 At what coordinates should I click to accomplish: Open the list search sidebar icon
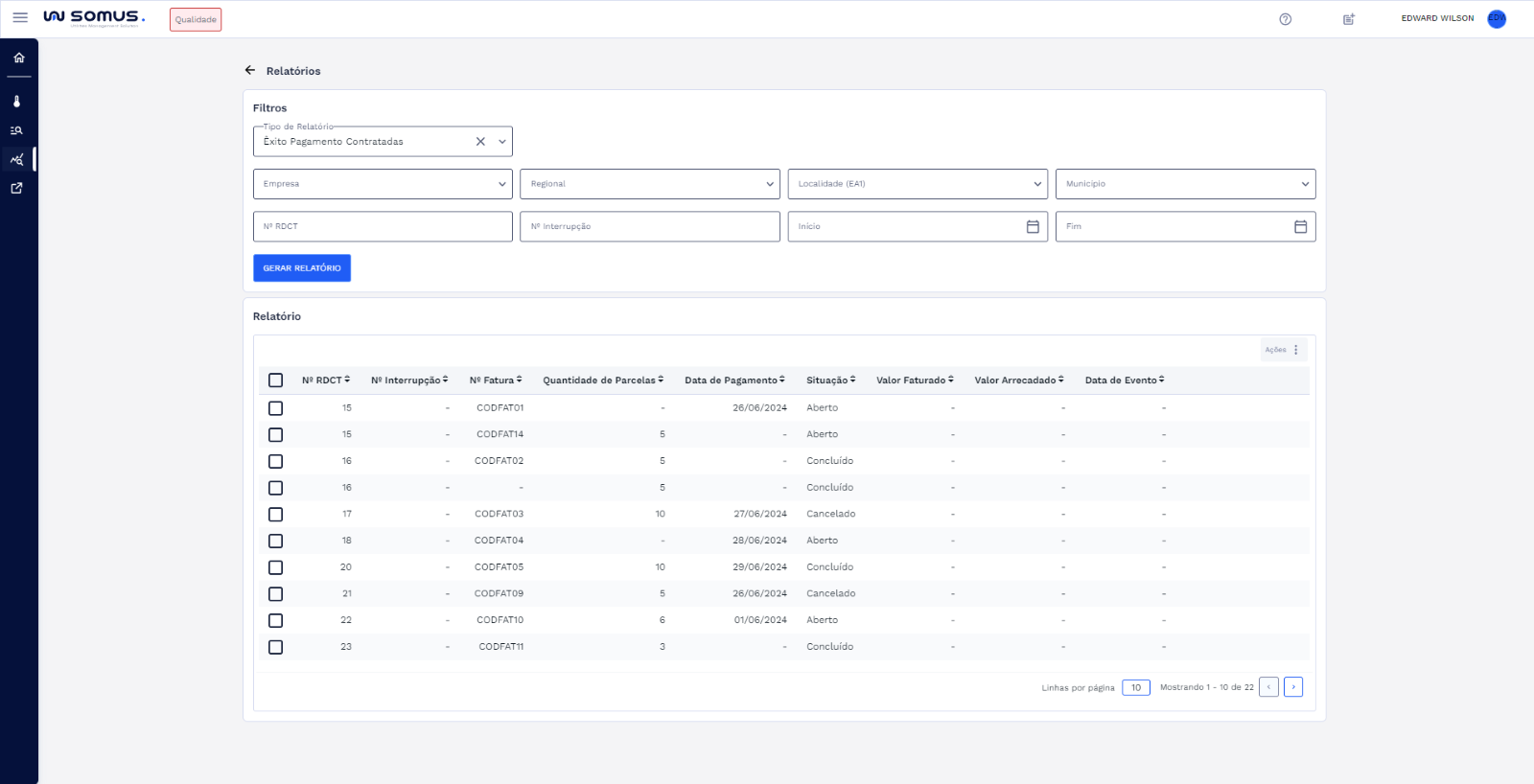[16, 130]
